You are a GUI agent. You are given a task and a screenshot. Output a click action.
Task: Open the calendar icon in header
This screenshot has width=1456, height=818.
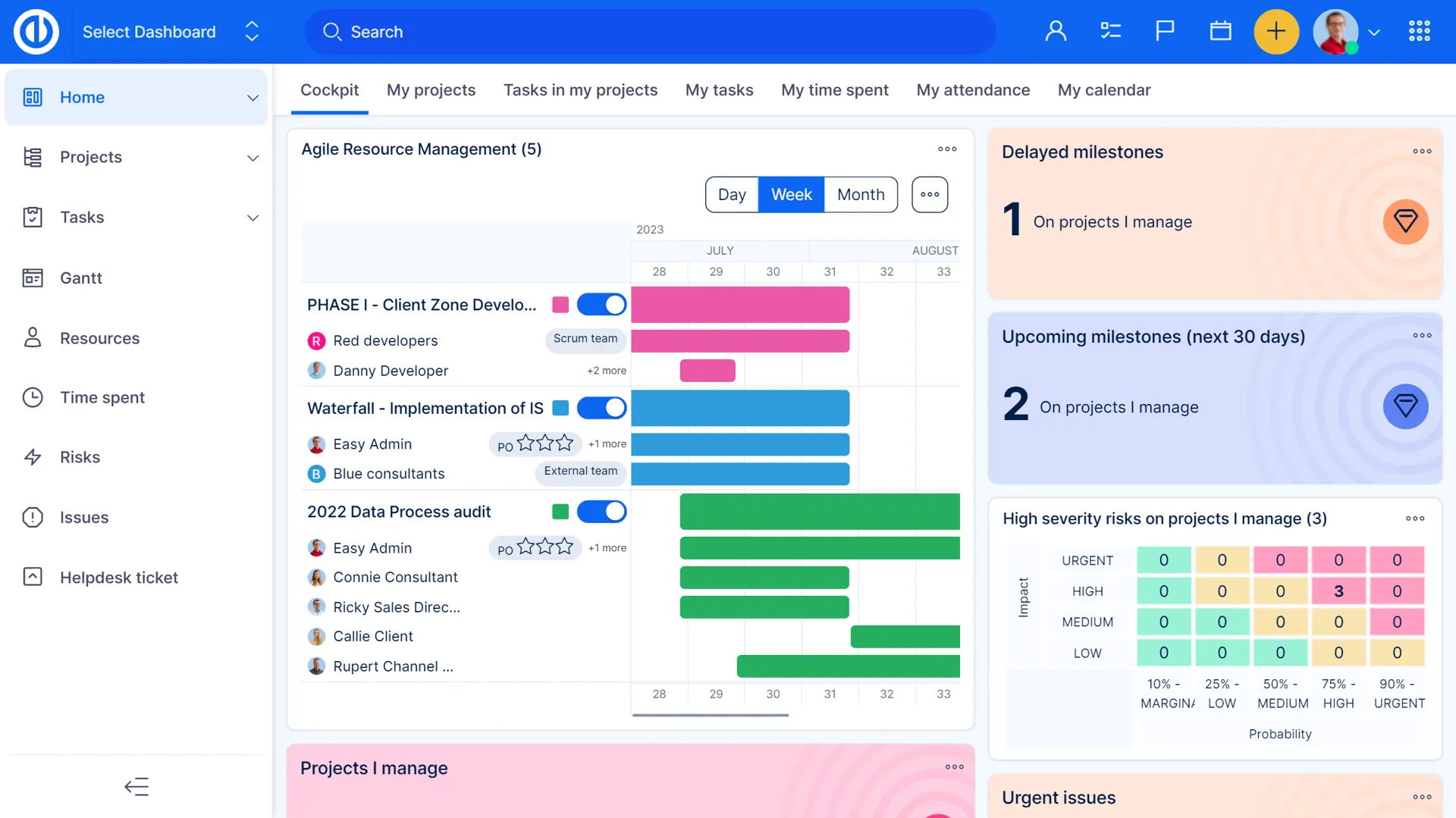[1220, 31]
